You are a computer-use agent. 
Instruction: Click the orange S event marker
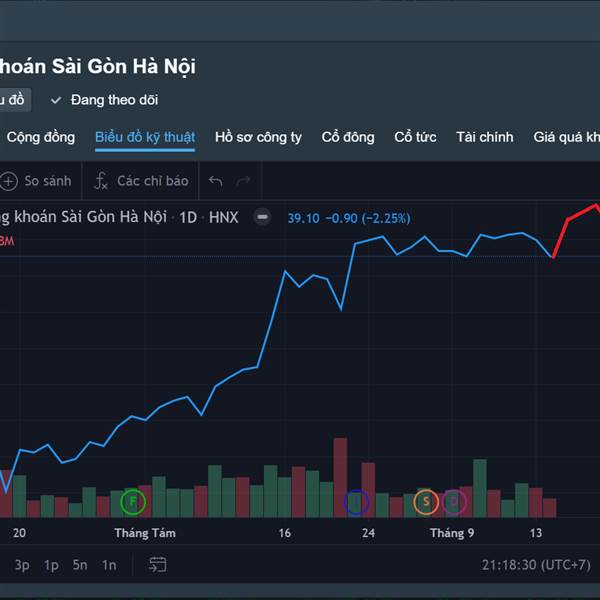426,501
